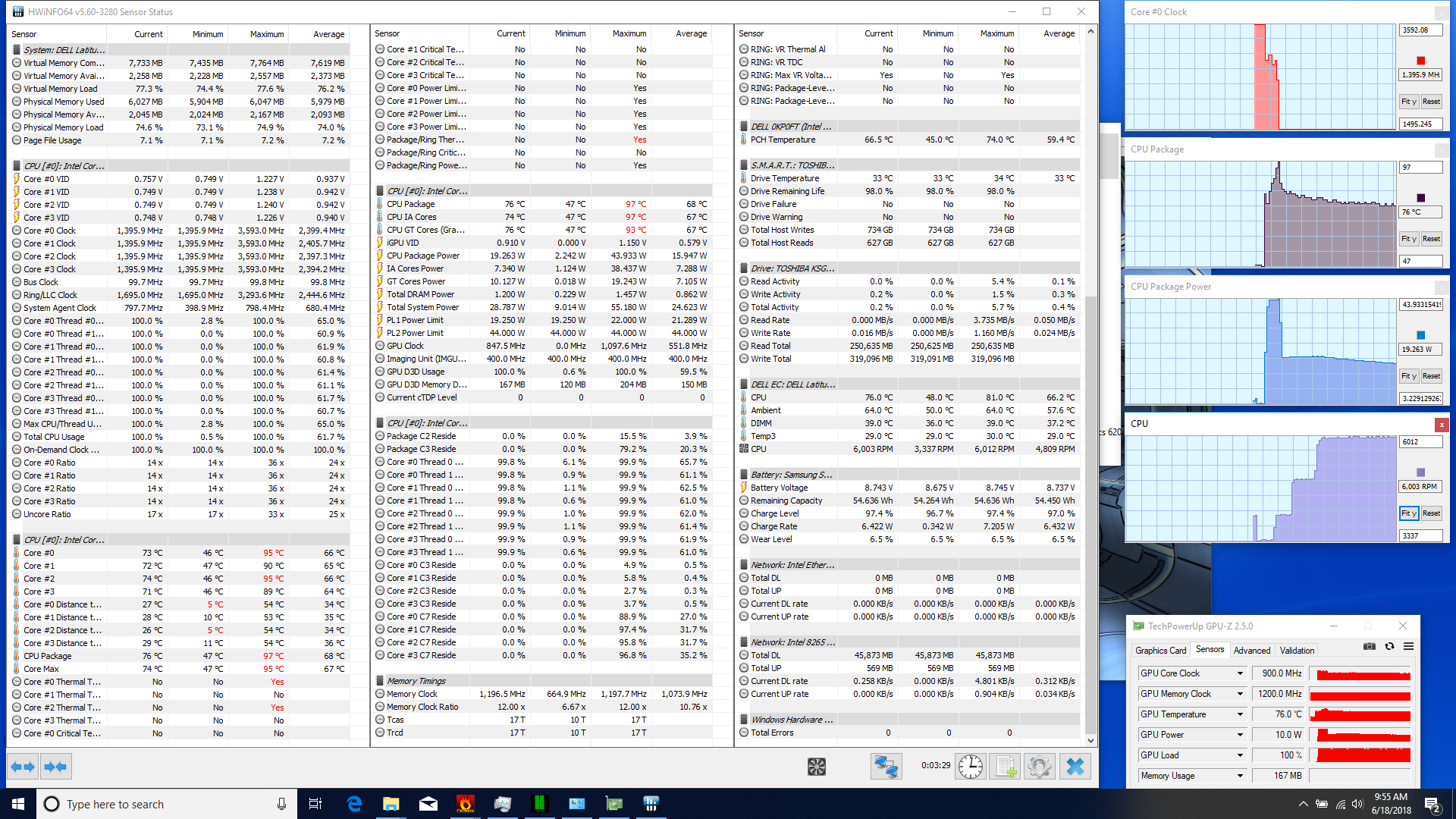Screen dimensions: 1456x819
Task: Open the Action Center notification icon
Action: (1432, 805)
